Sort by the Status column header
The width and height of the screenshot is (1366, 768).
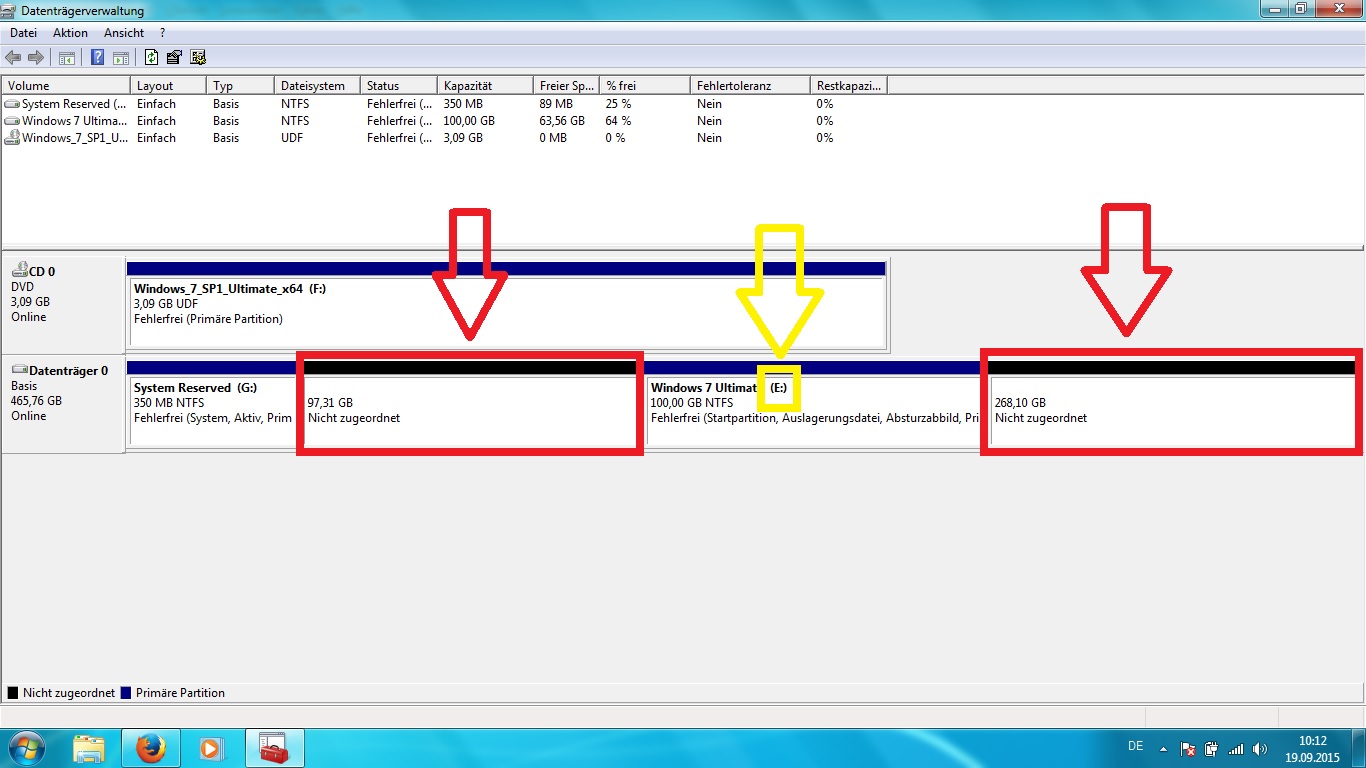(399, 86)
